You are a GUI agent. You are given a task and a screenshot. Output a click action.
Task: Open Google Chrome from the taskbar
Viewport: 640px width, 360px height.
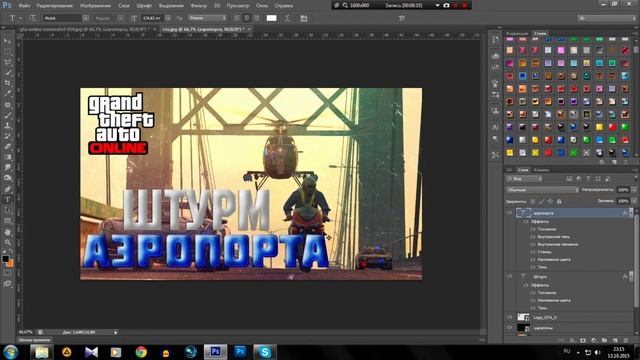(141, 352)
